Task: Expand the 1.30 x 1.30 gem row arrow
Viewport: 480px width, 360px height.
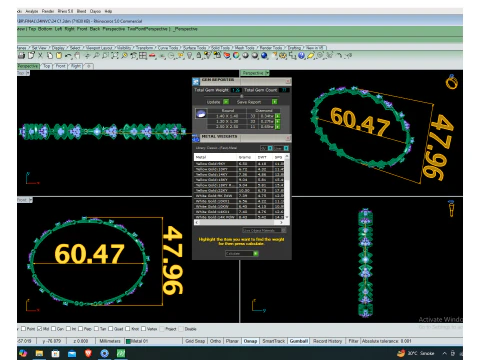Action: coord(278,122)
